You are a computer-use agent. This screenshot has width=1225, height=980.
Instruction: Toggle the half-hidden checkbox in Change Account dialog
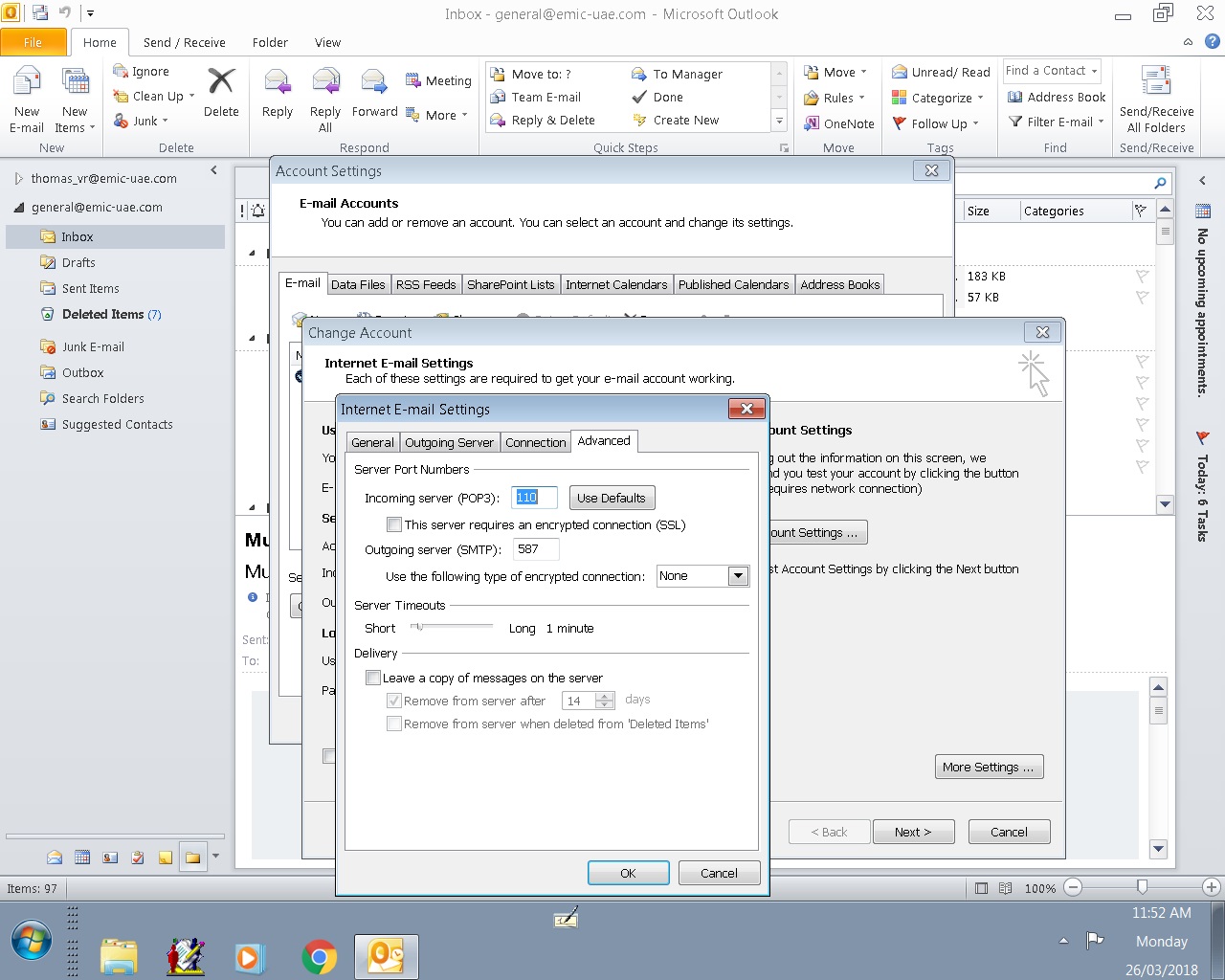[x=329, y=756]
